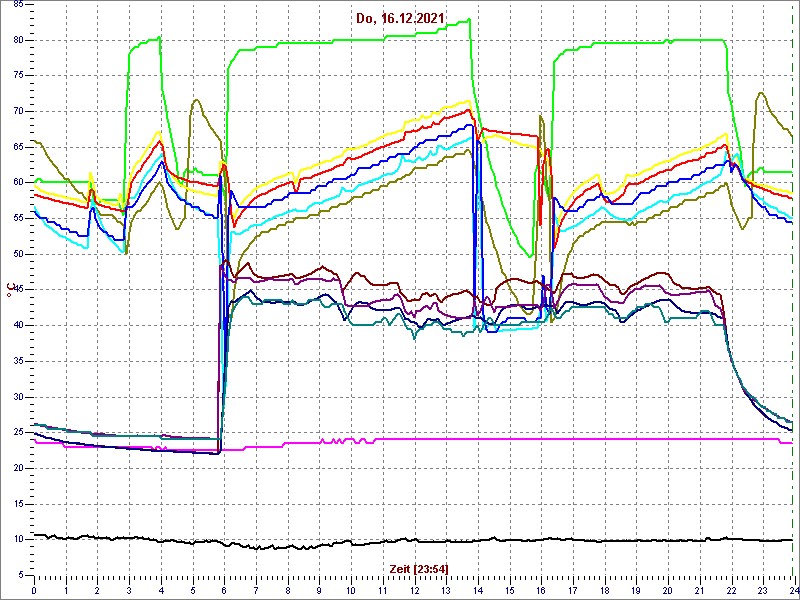The width and height of the screenshot is (800, 600).
Task: Click the y-axis label 55
Action: pyautogui.click(x=18, y=218)
